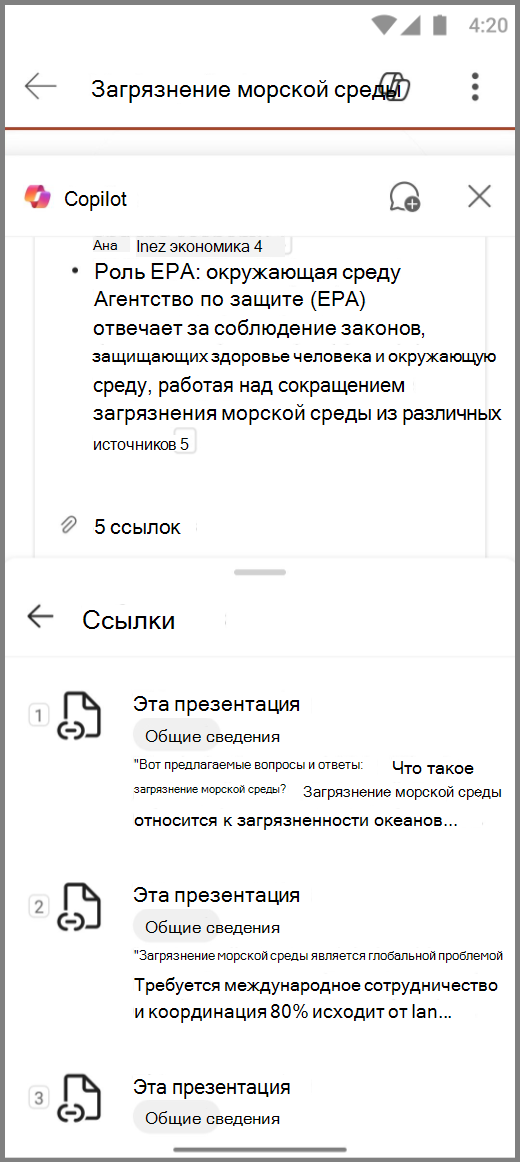520x1162 pixels.
Task: Select the first 'Эта презентация' reference title
Action: (x=216, y=704)
